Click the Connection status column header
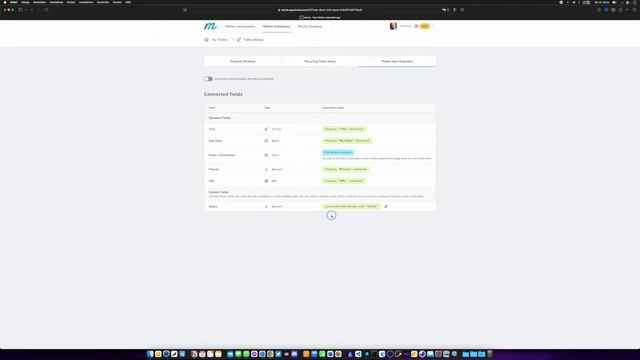The image size is (640, 360). pos(333,108)
